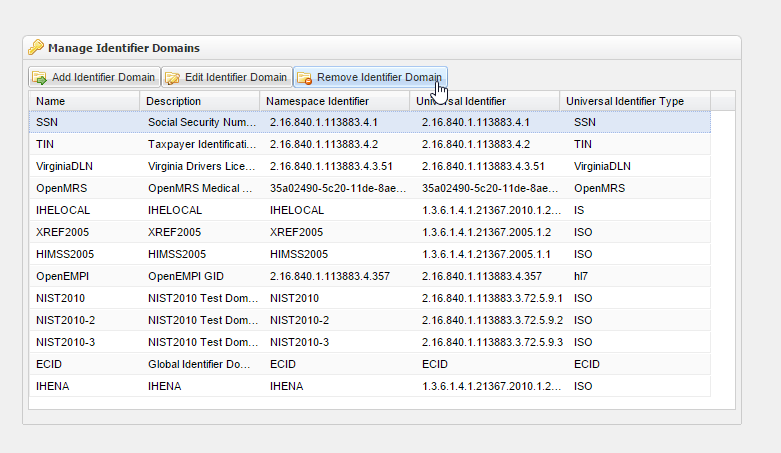Image resolution: width=781 pixels, height=453 pixels.
Task: Click namespace cell 2.16.840.1.113883.4.2
Action: [x=324, y=144]
